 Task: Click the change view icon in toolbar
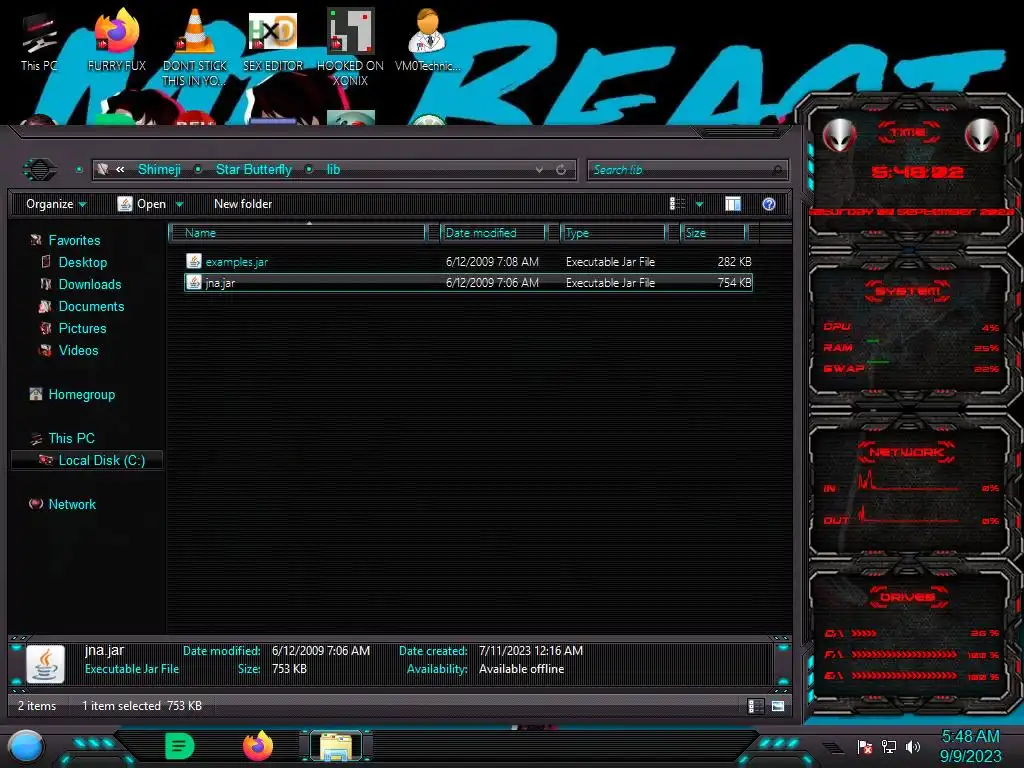click(678, 204)
